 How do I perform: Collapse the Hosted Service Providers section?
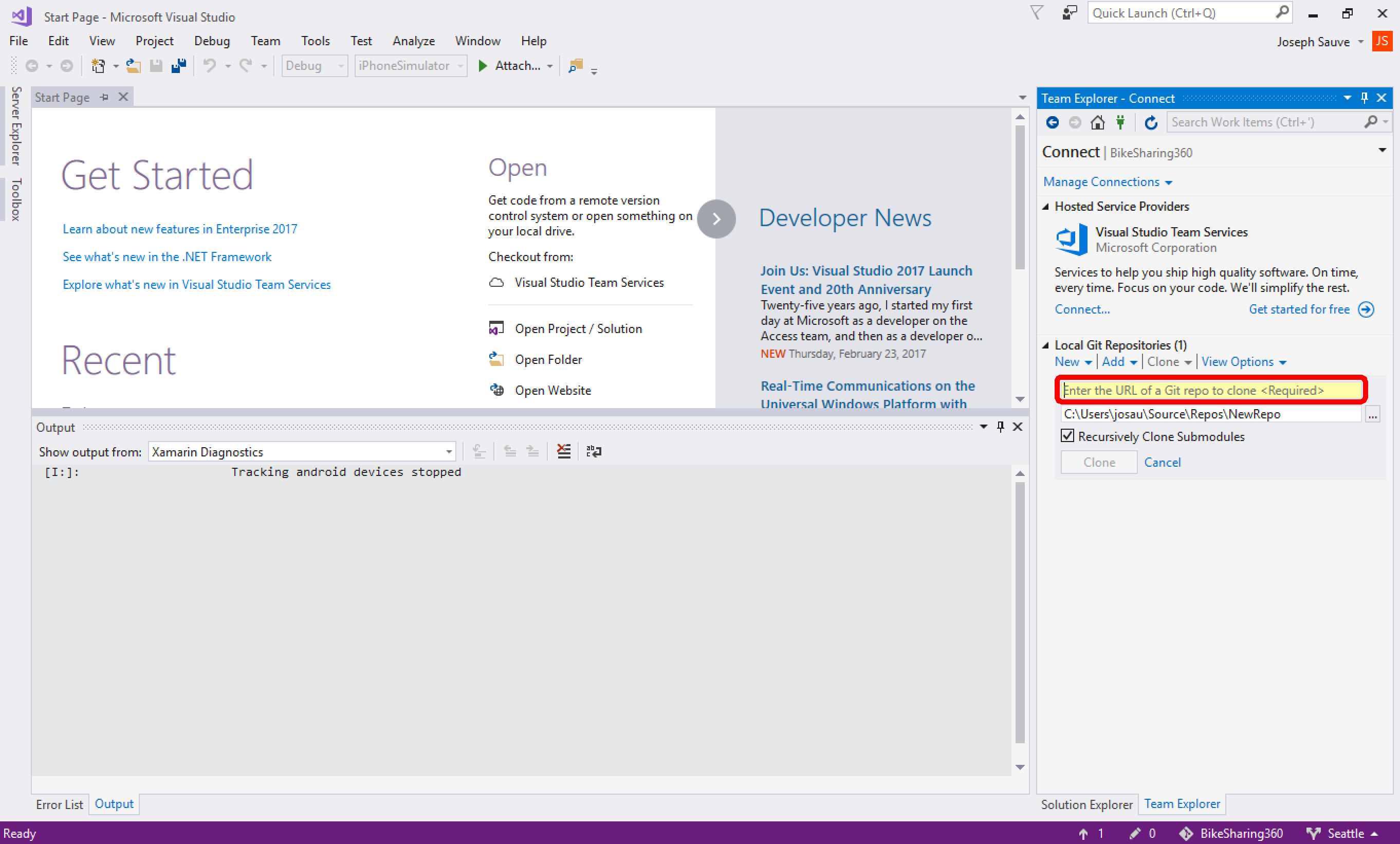1045,206
